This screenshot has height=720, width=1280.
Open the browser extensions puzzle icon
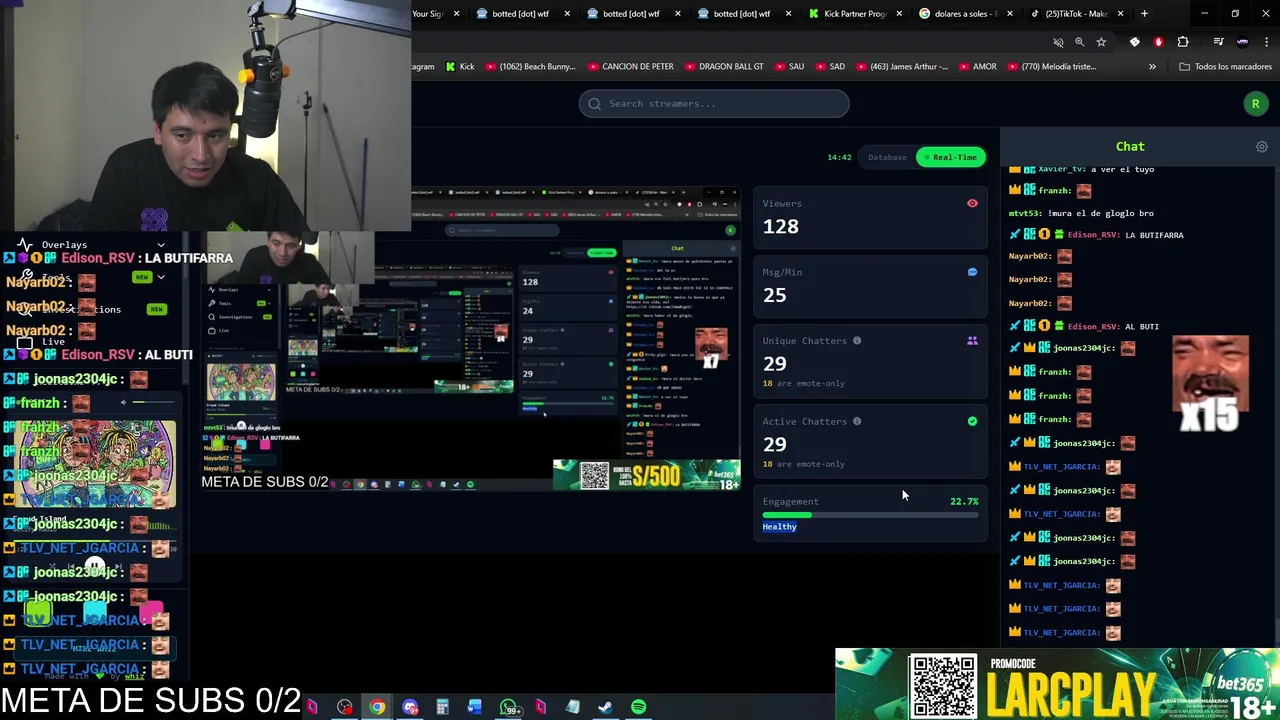point(1183,42)
